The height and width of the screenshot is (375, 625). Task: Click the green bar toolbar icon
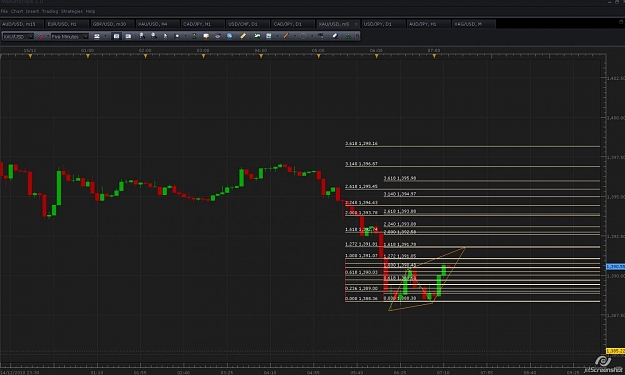(x=194, y=36)
